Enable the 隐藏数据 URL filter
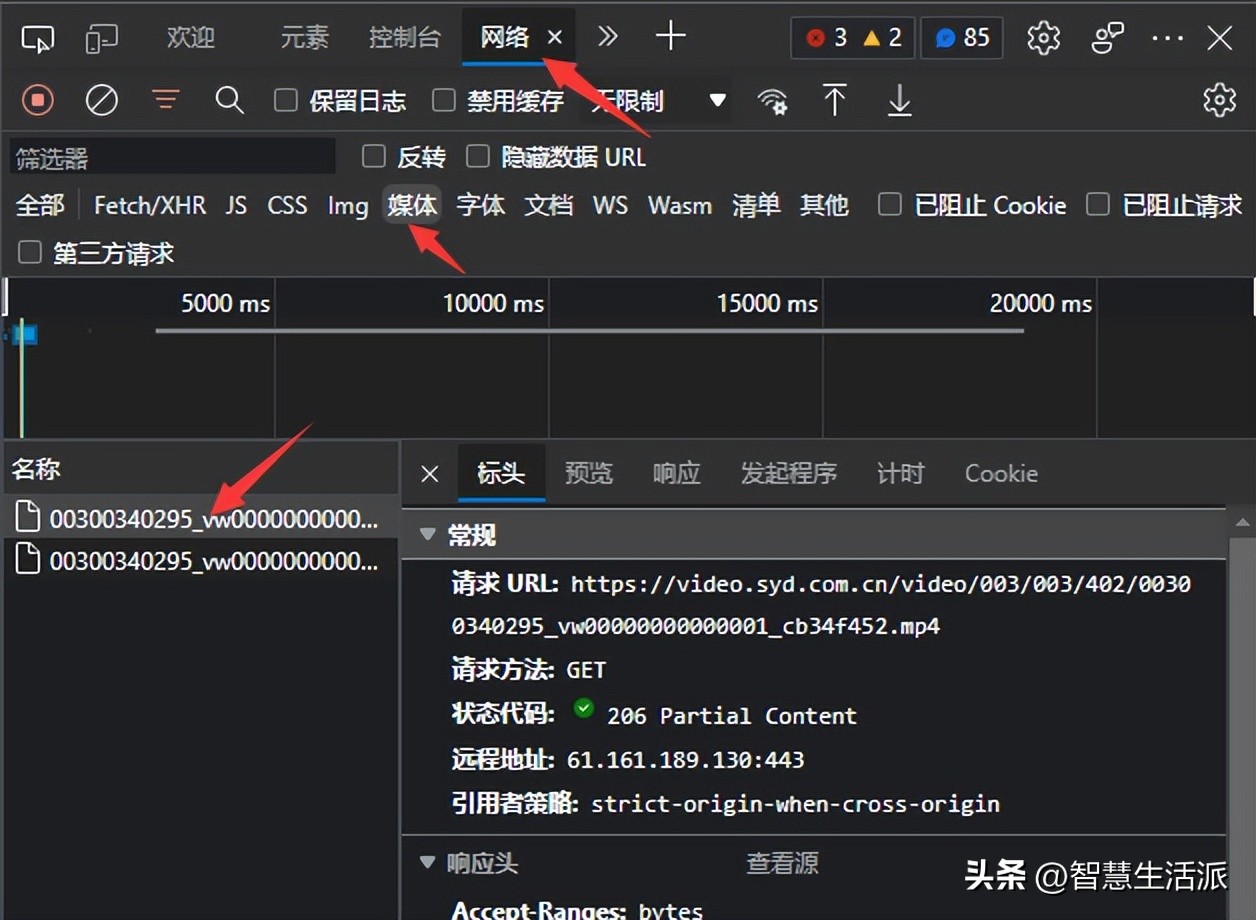The width and height of the screenshot is (1256, 920). 478,156
